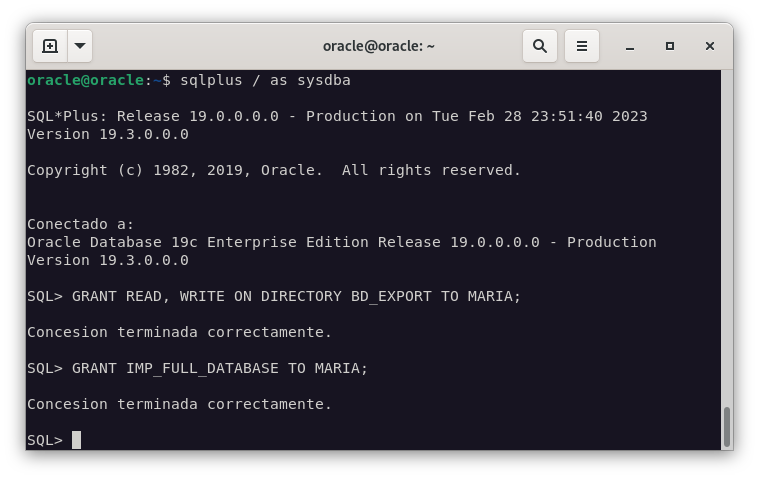Viewport: 759px width, 479px height.
Task: Click the Conectado a: text line
Action: 80,224
